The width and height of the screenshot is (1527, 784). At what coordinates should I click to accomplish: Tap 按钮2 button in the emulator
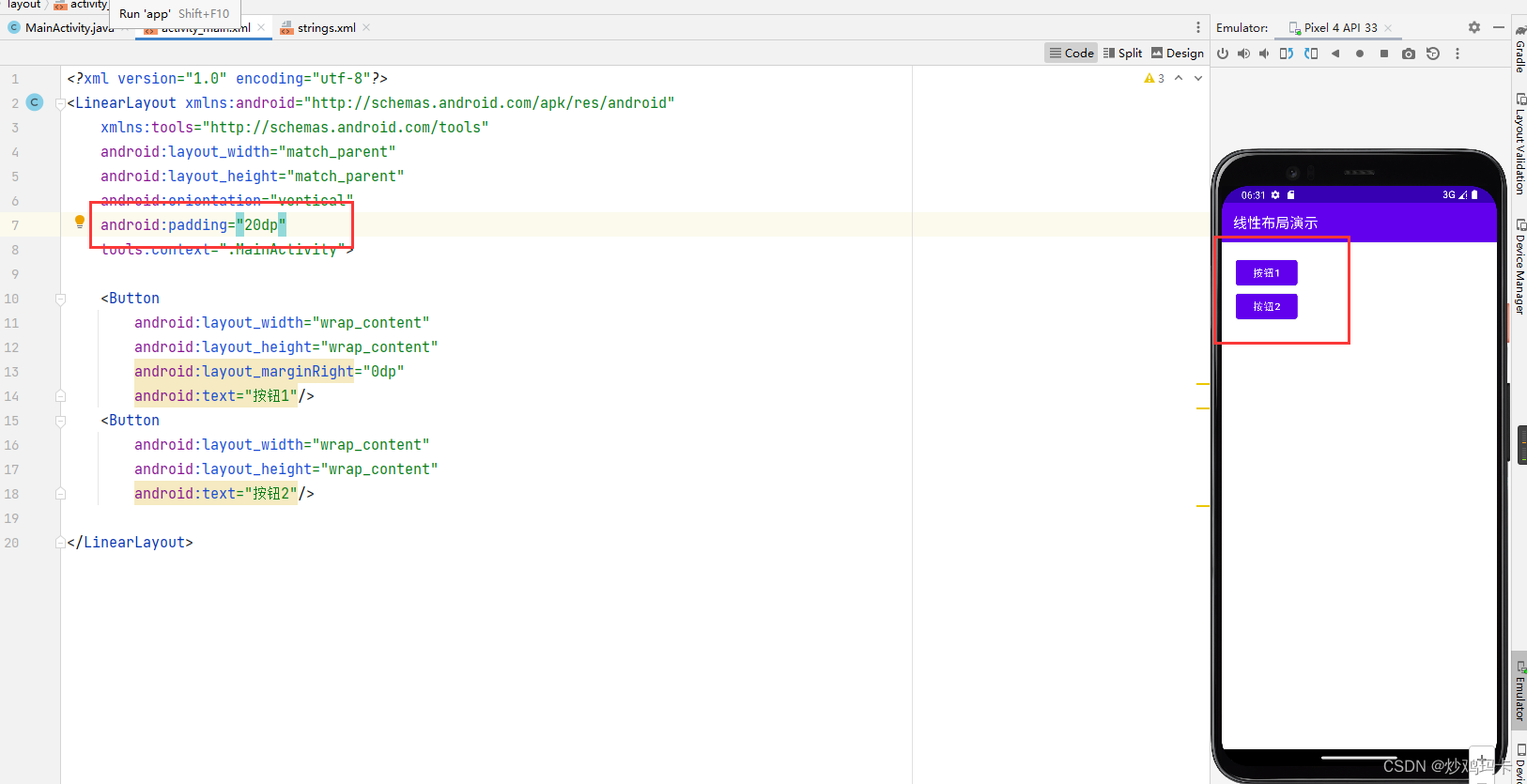pyautogui.click(x=1266, y=306)
